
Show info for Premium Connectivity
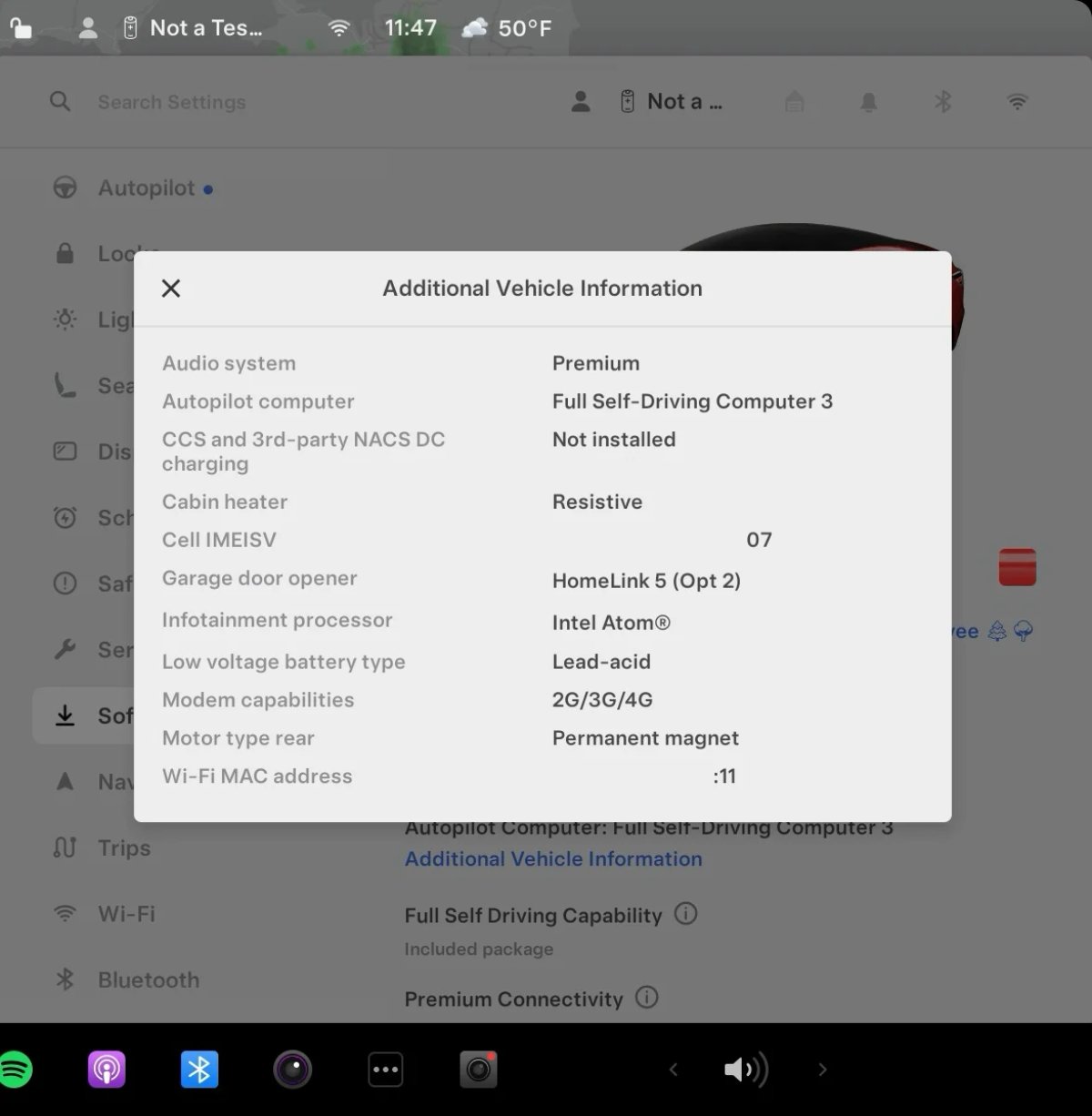pyautogui.click(x=647, y=997)
